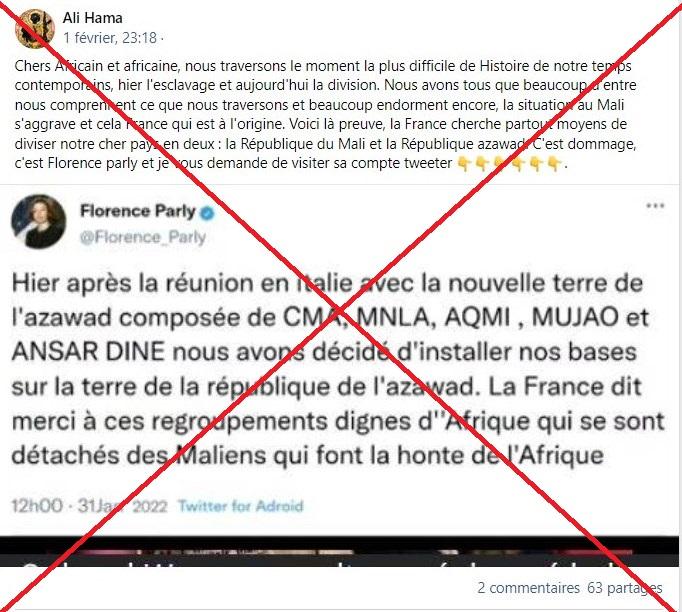Click the Twitter for Adroid source label
The height and width of the screenshot is (612, 682).
point(241,506)
